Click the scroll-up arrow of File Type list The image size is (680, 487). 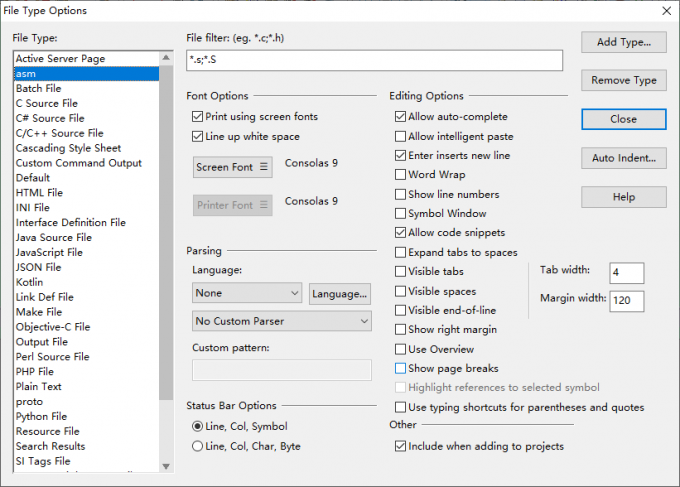[166, 58]
